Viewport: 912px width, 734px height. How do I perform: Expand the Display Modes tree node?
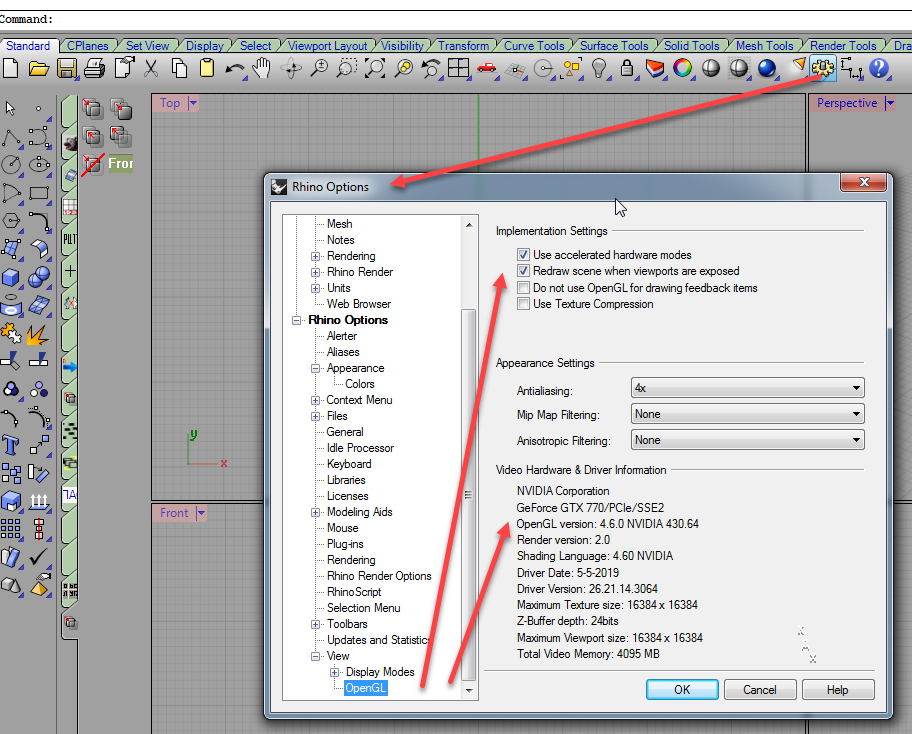pos(335,672)
